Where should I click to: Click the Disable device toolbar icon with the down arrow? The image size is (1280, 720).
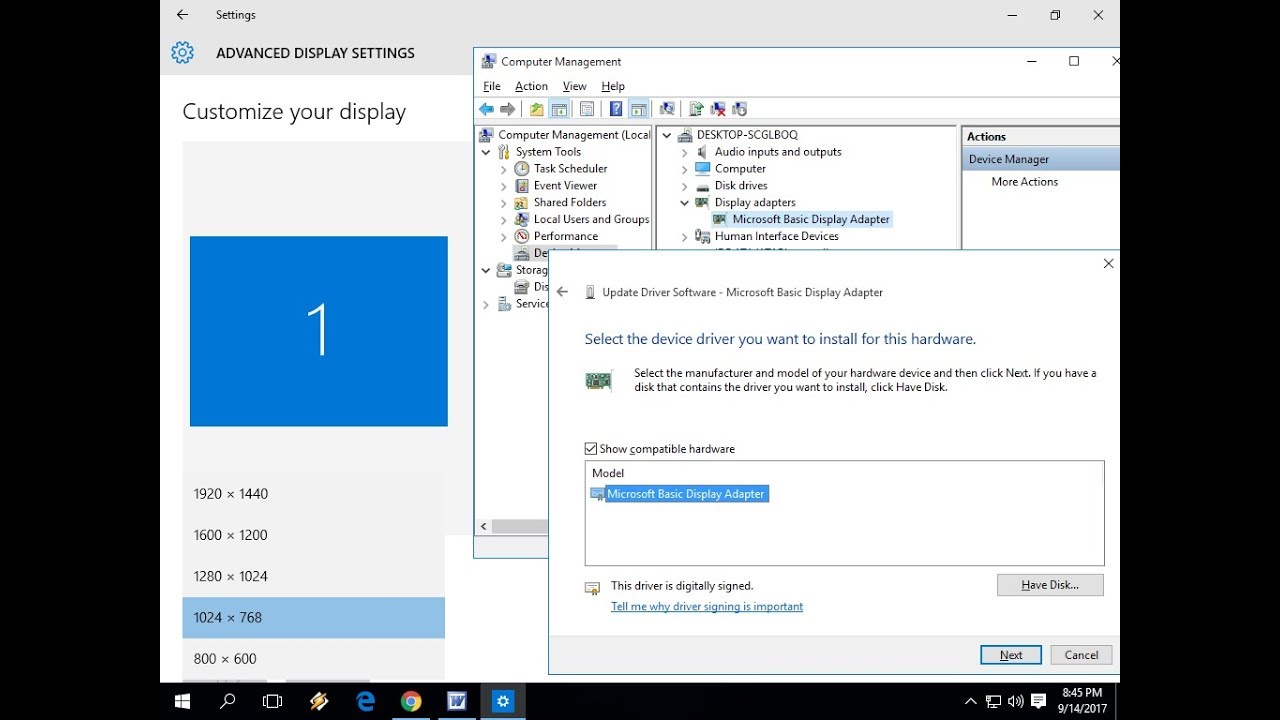point(740,109)
